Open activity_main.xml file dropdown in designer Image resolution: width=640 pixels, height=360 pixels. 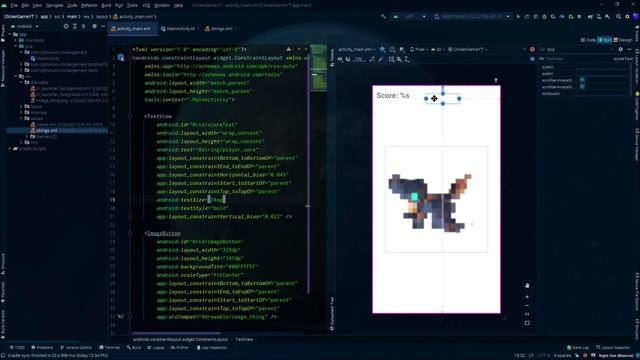click(x=357, y=49)
